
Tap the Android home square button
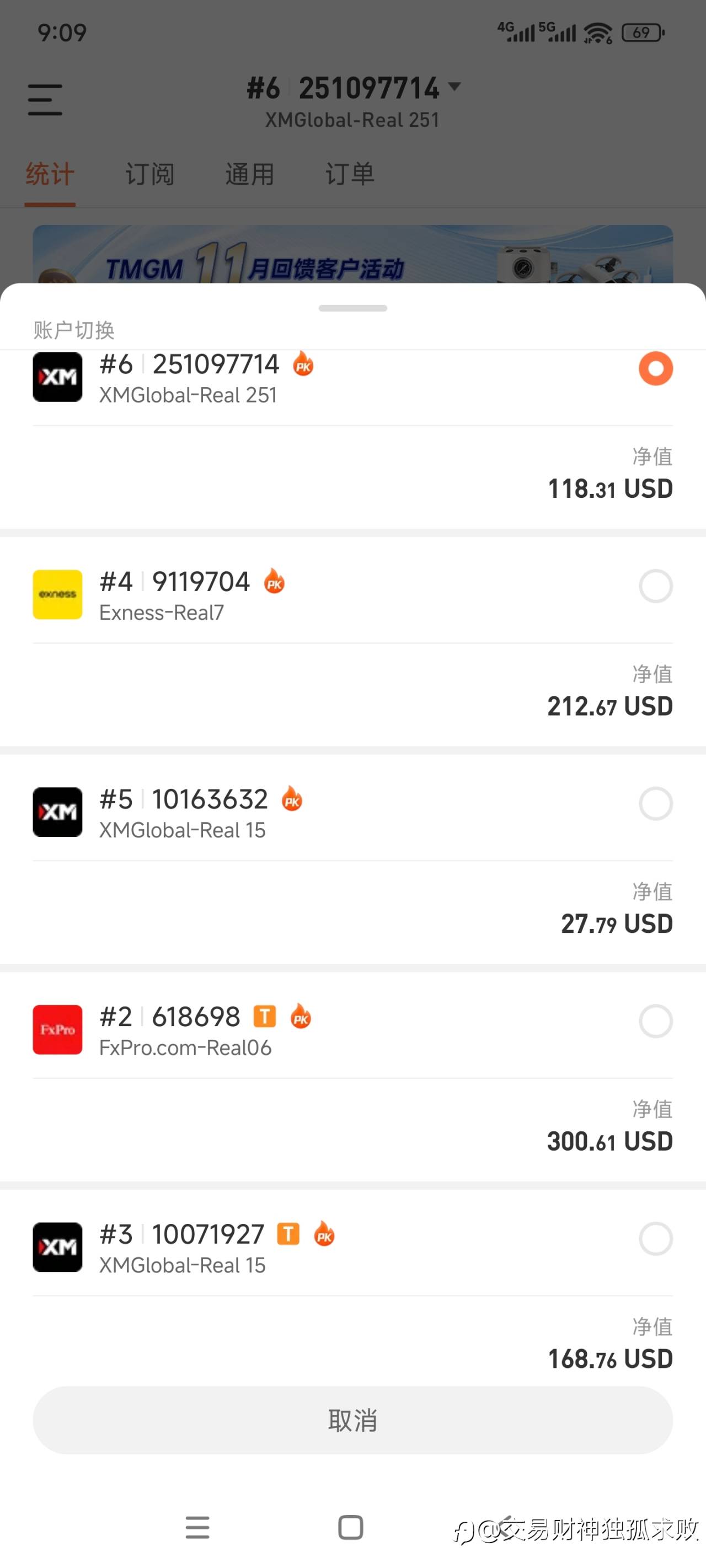click(351, 1527)
